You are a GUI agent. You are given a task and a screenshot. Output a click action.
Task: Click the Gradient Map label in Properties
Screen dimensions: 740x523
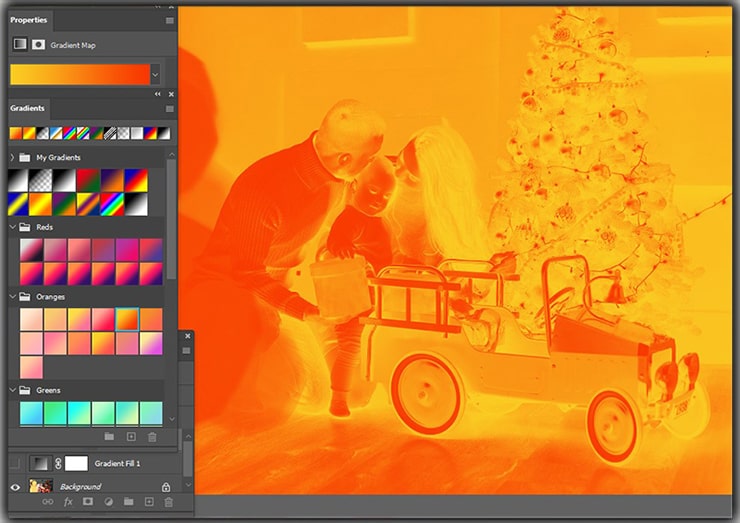(x=73, y=45)
